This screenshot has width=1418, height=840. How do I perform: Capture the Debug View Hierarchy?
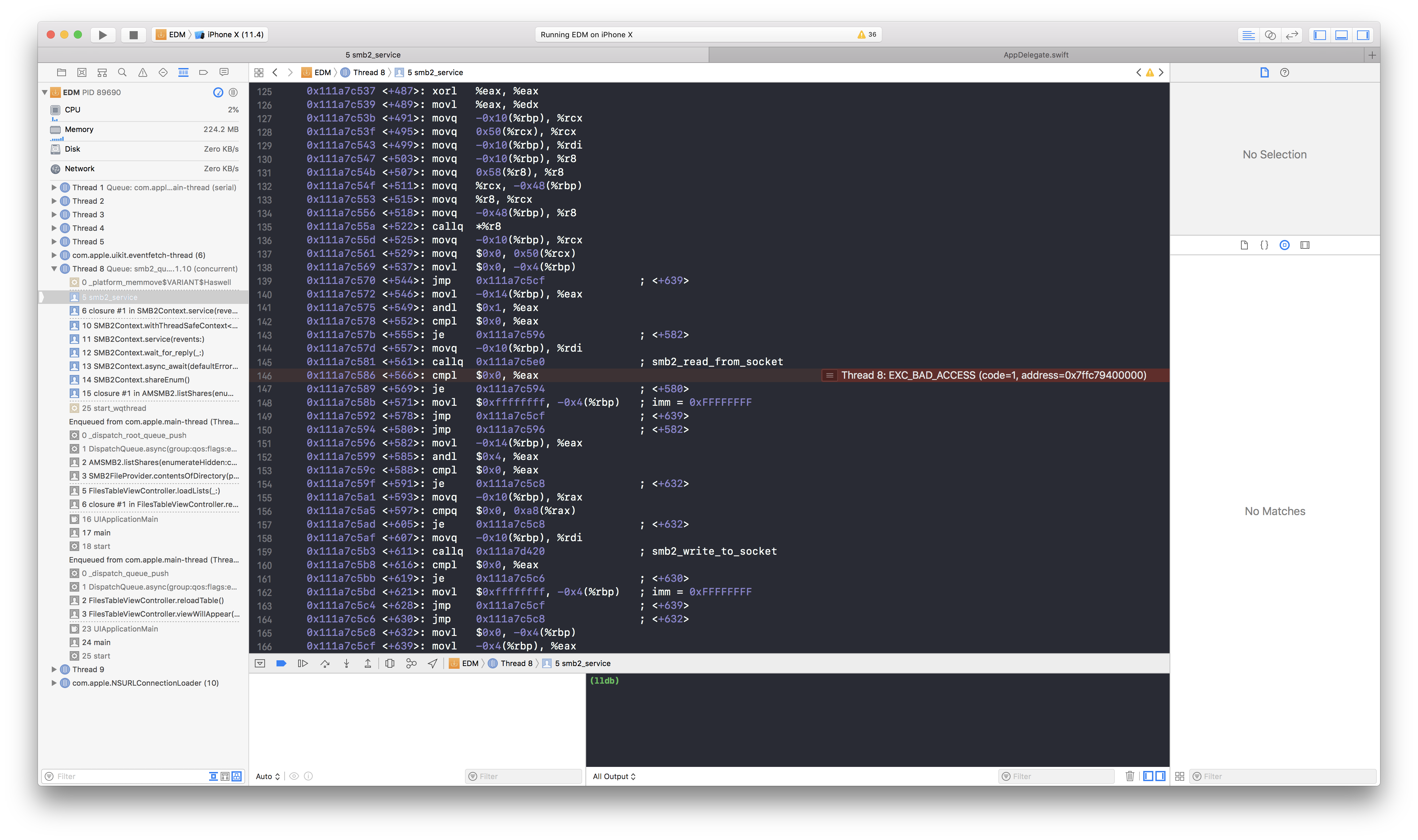(390, 663)
